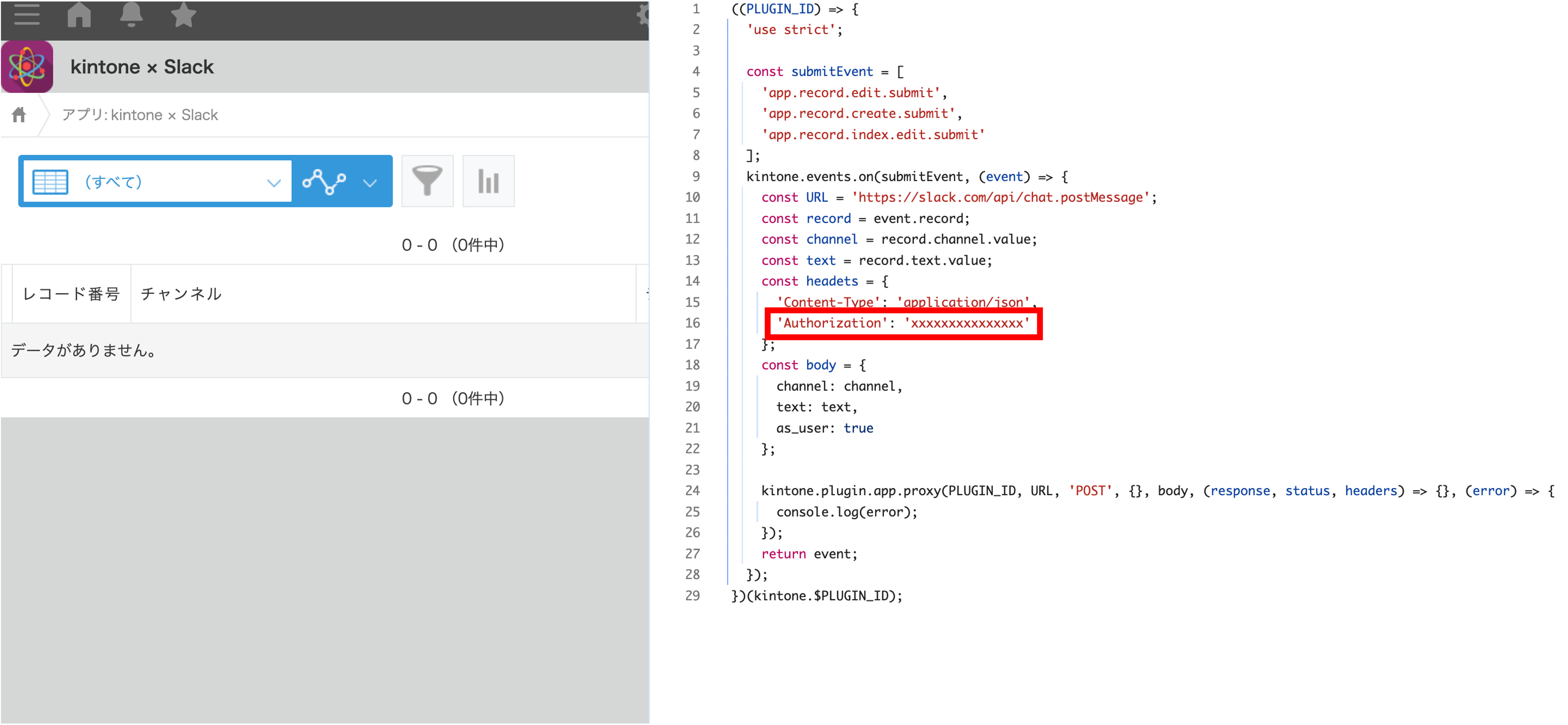Open the filter funnel icon
The image size is (1568, 725).
pyautogui.click(x=427, y=181)
